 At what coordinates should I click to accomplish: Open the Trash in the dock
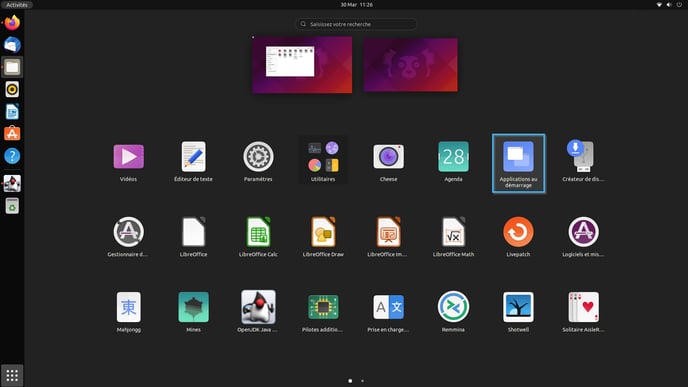pos(12,206)
